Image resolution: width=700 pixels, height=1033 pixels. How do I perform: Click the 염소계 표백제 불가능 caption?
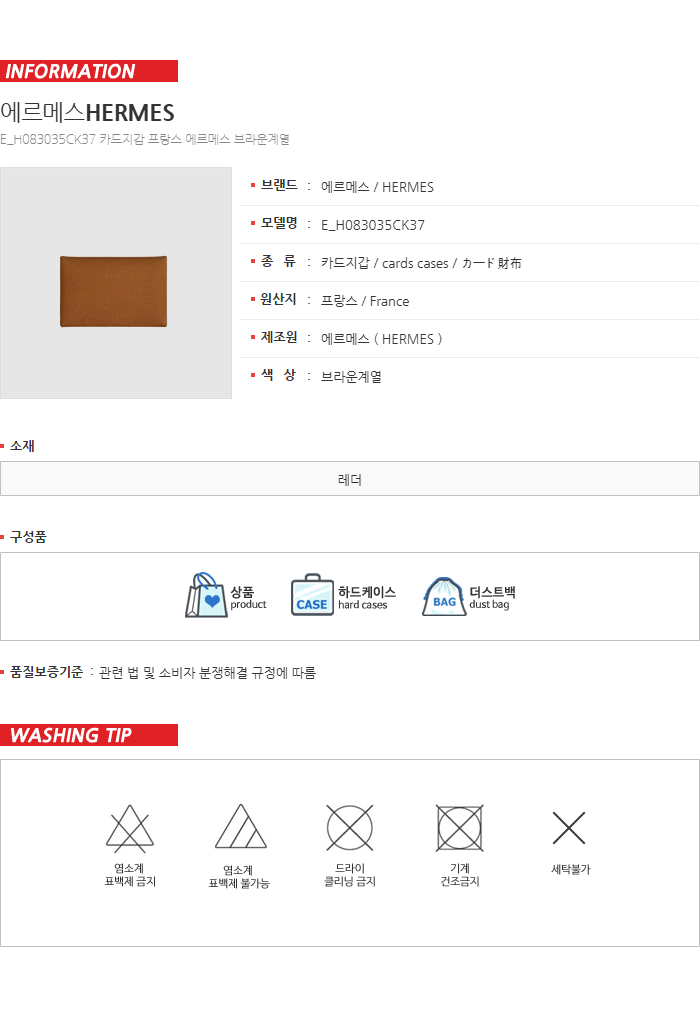coord(239,877)
